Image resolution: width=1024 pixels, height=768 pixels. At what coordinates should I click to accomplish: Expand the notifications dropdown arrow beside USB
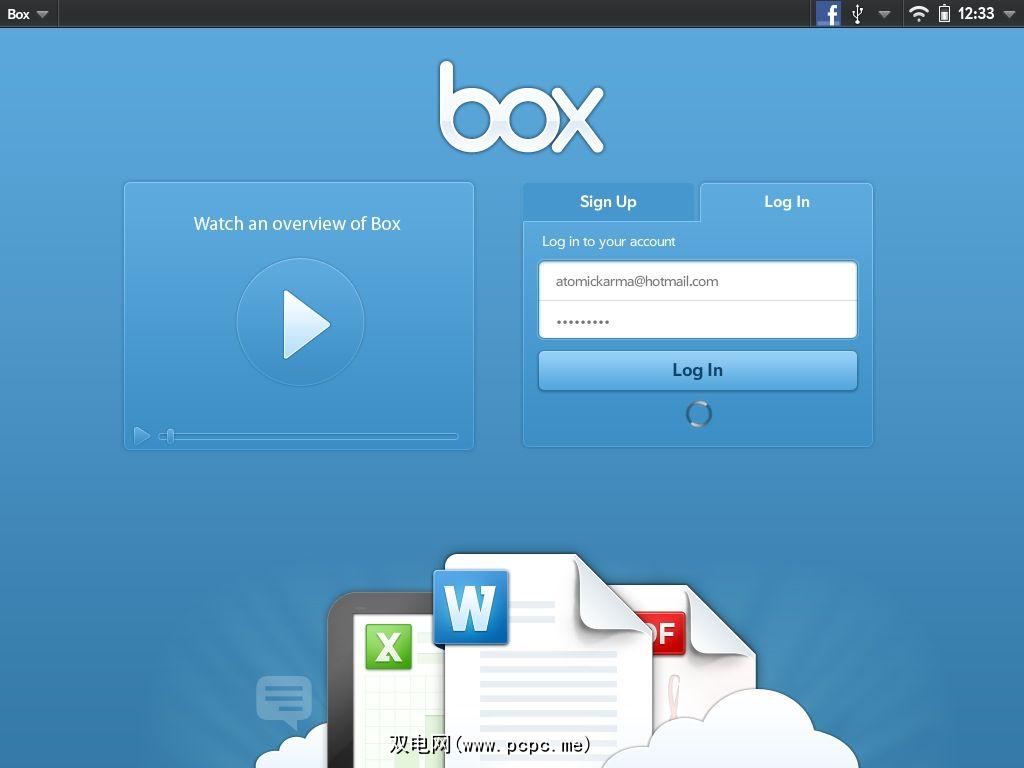[x=884, y=14]
